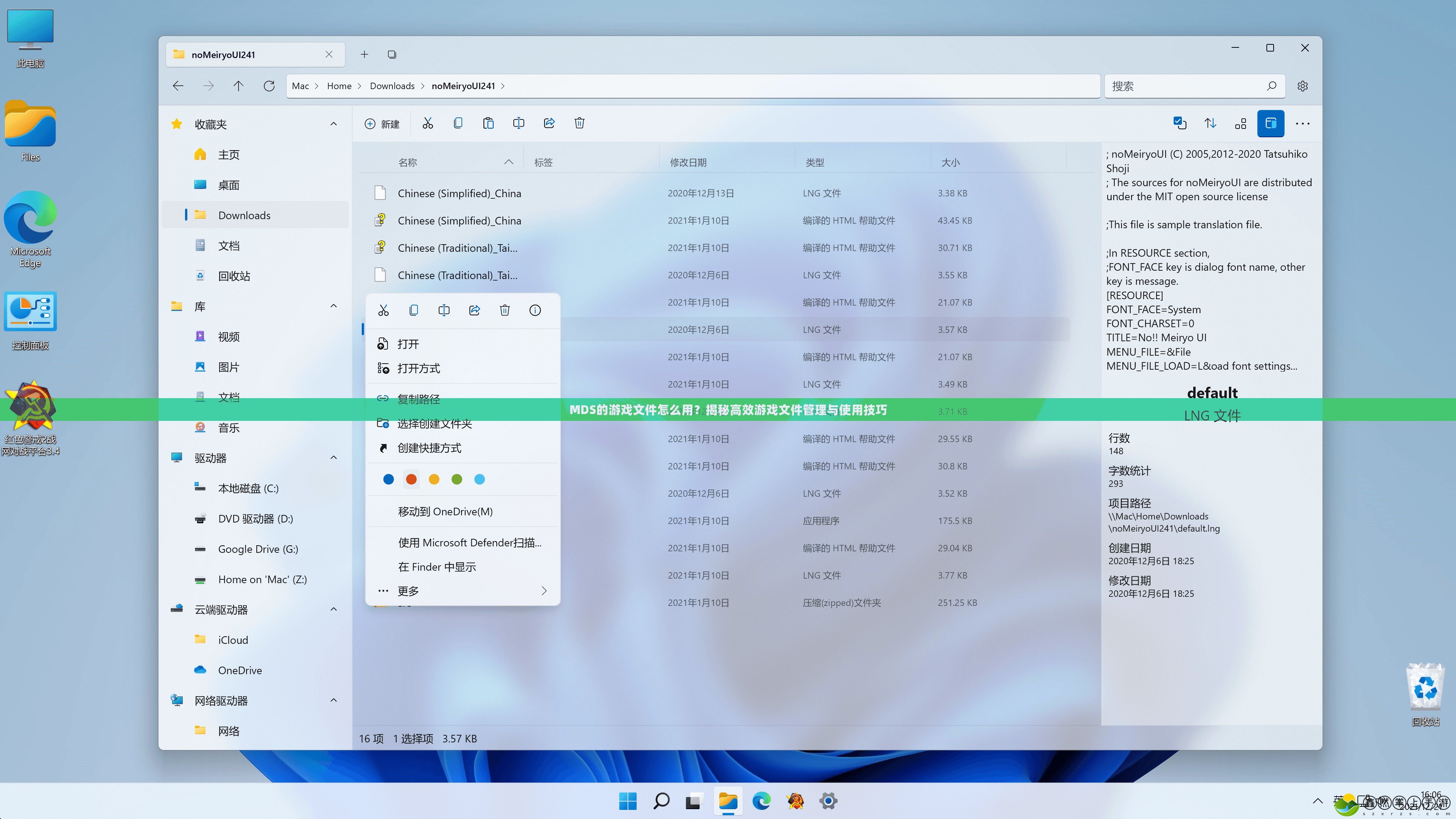Screen dimensions: 1456x819
Task: Click the Delete icon in toolbar
Action: (x=579, y=123)
